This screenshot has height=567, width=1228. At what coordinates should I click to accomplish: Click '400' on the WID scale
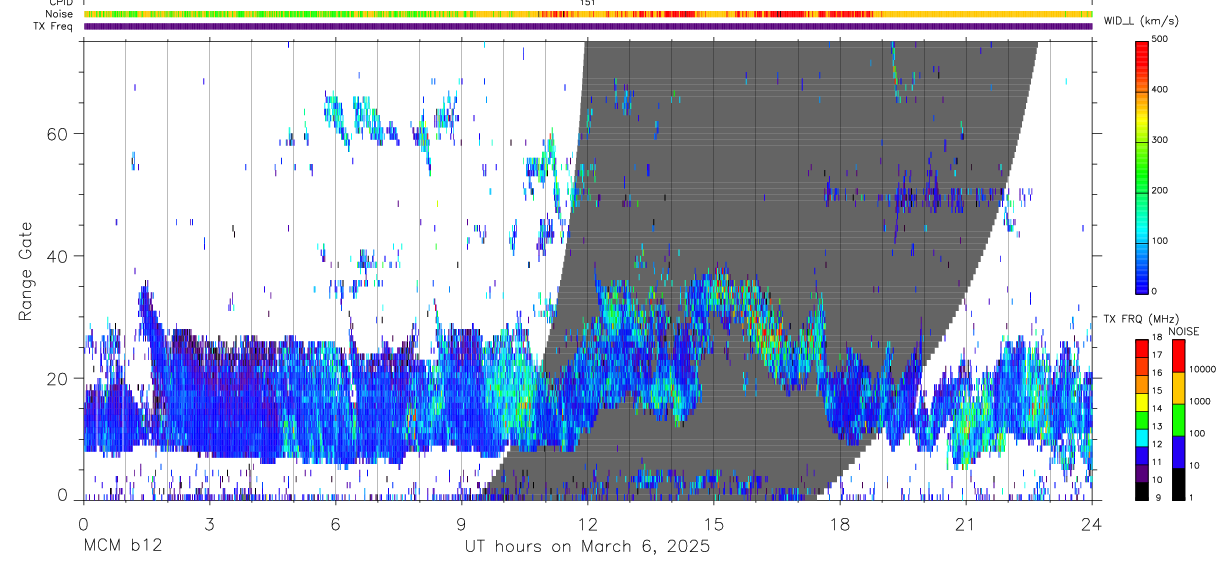[1160, 90]
